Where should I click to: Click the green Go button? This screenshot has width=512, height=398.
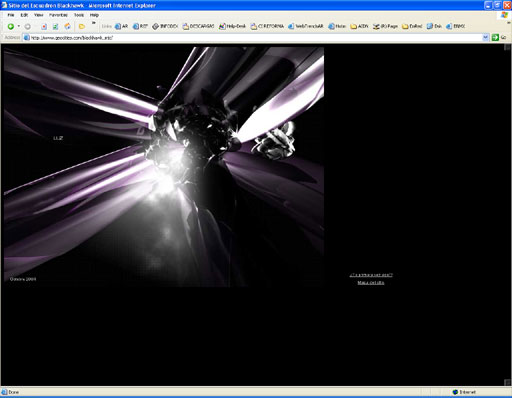499,37
